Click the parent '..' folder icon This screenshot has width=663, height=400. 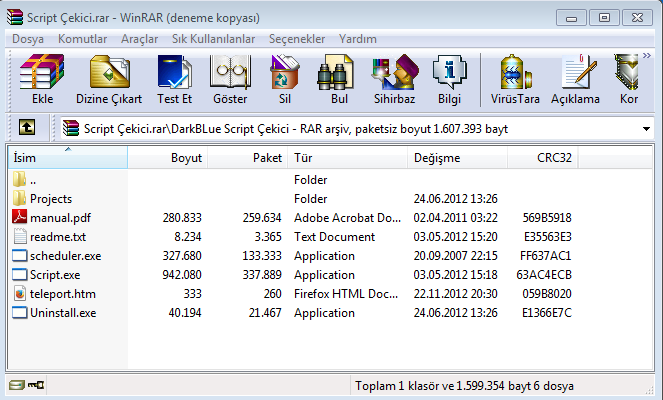[19, 179]
